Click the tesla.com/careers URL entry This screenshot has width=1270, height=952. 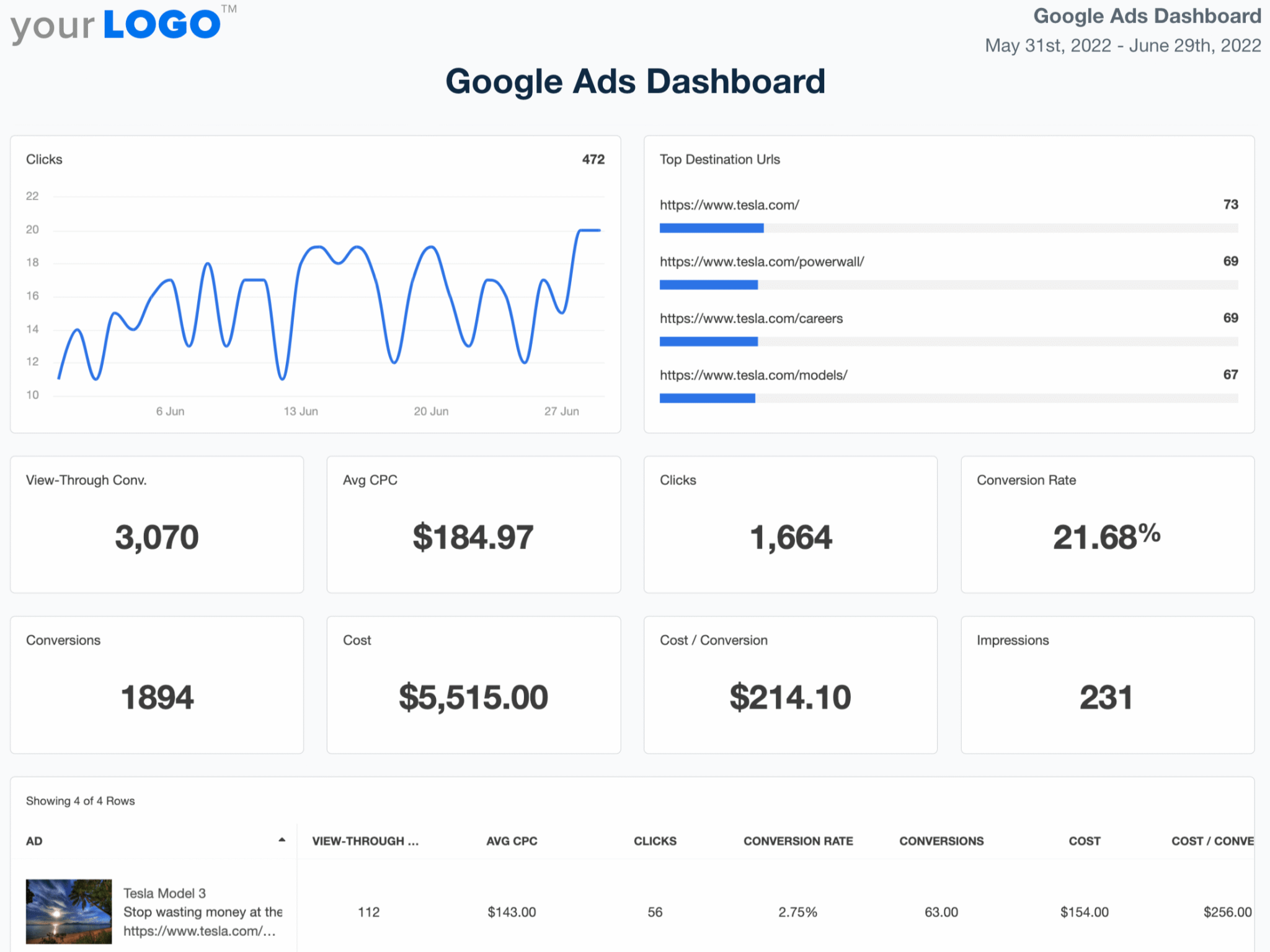[x=751, y=319]
